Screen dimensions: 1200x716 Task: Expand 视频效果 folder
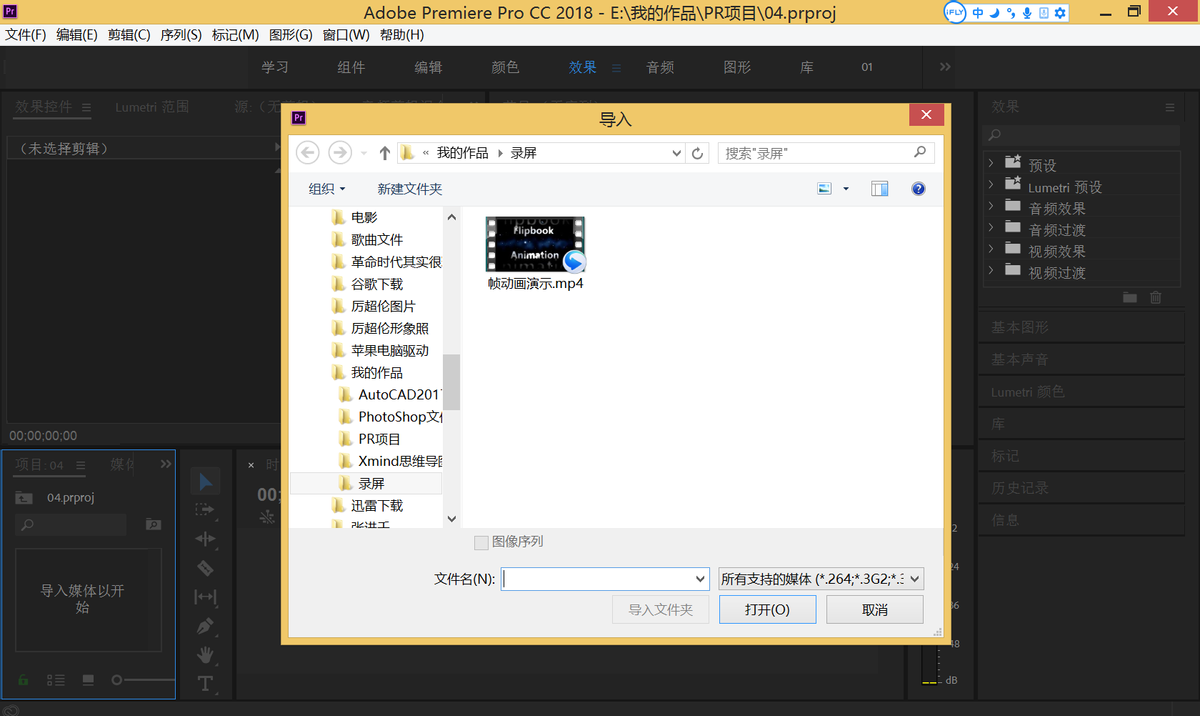990,249
